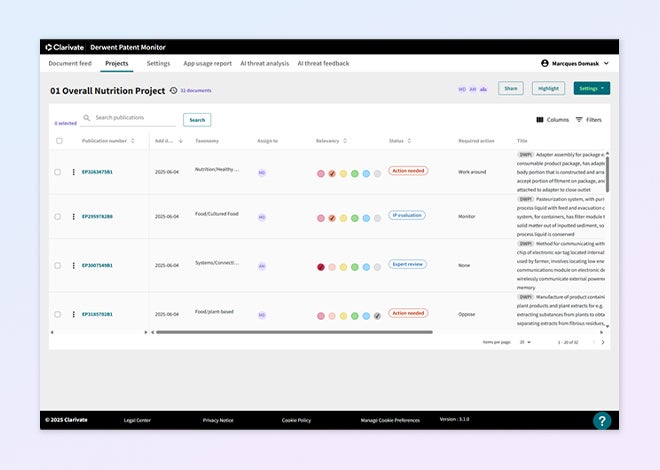This screenshot has width=660, height=470.
Task: Open the Marcques Domask user menu
Action: pos(575,63)
